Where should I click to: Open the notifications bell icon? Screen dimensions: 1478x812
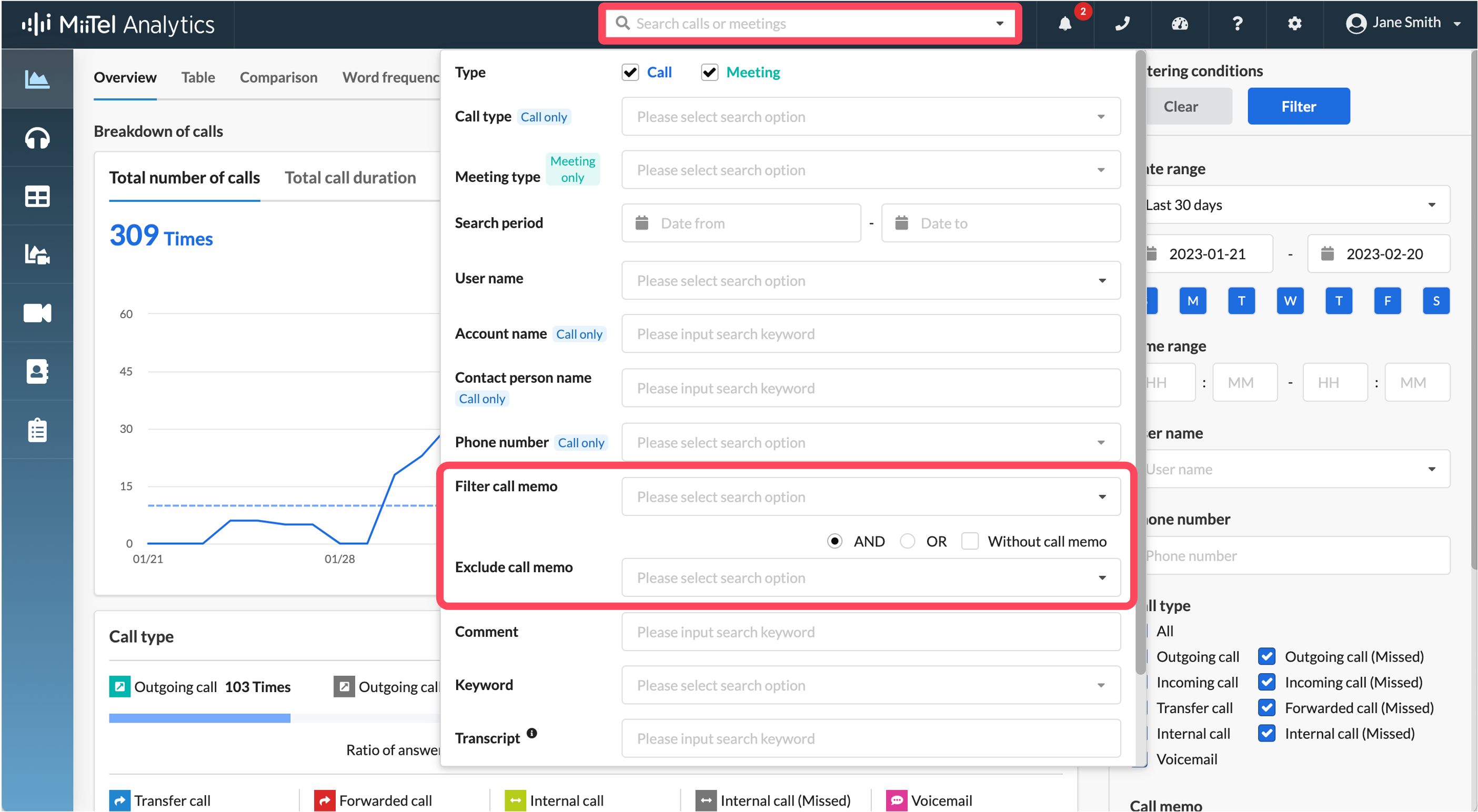click(1064, 24)
